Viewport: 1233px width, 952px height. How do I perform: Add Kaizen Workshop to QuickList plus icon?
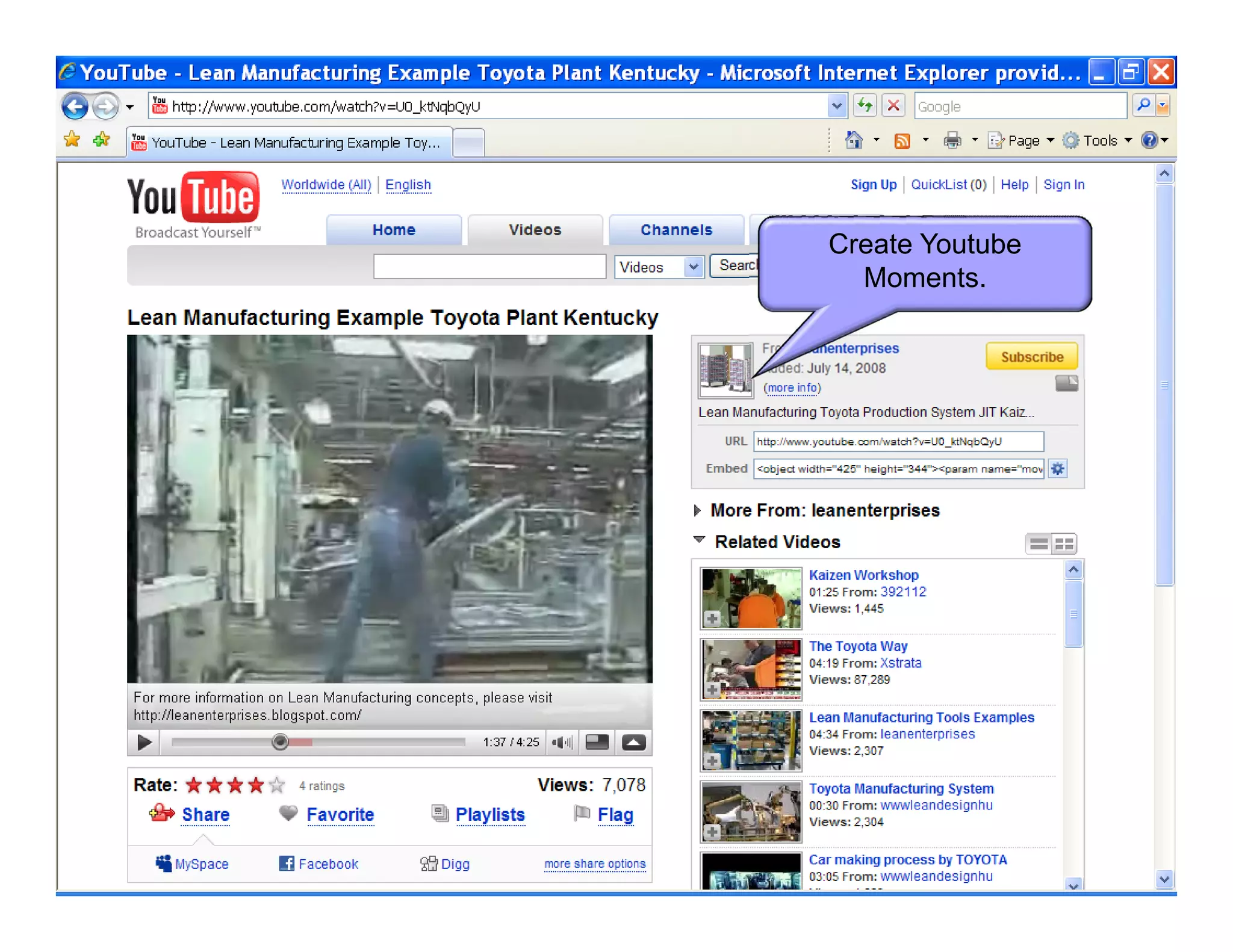[x=712, y=618]
